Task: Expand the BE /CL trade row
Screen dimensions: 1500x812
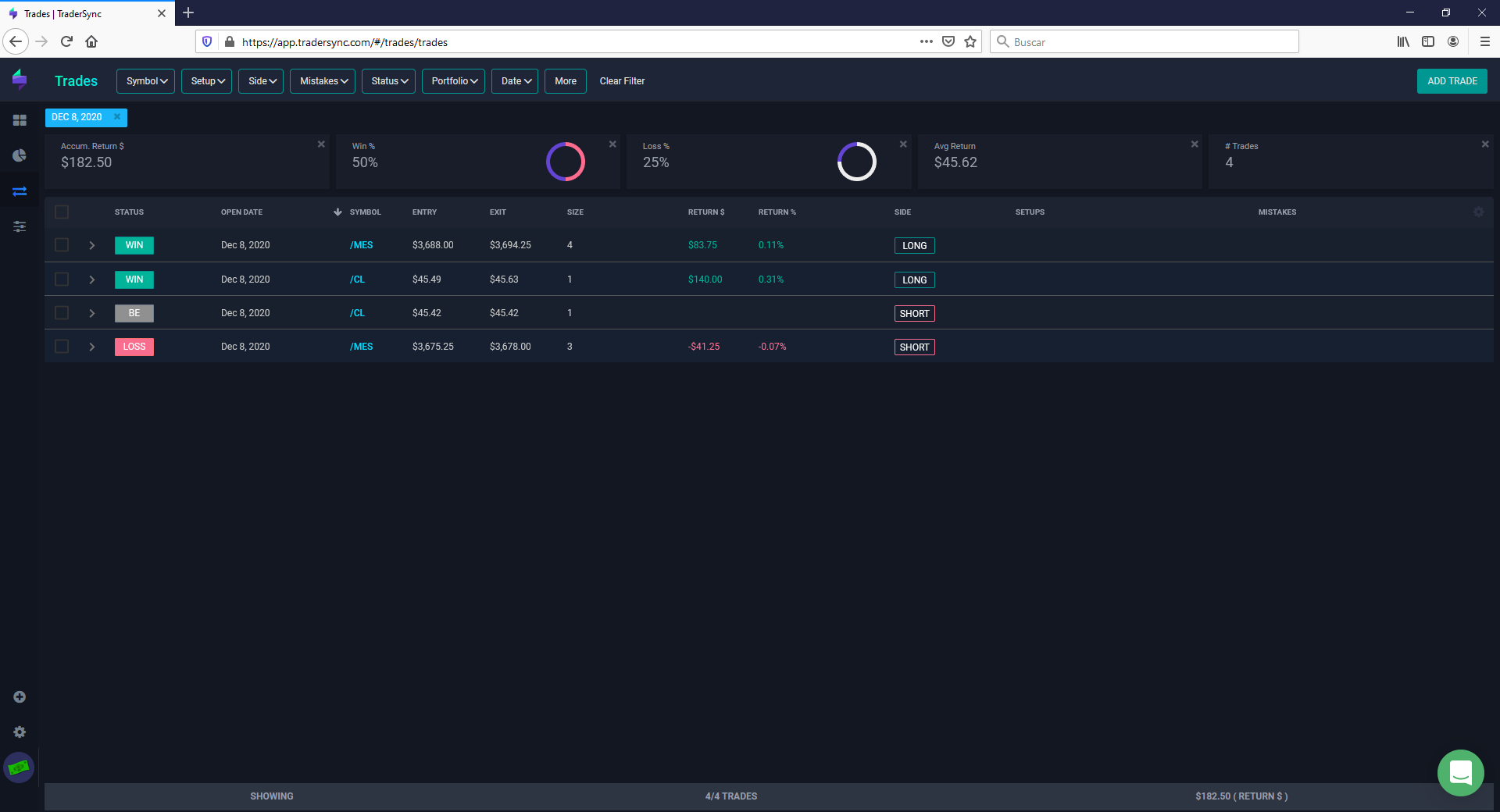Action: click(91, 313)
